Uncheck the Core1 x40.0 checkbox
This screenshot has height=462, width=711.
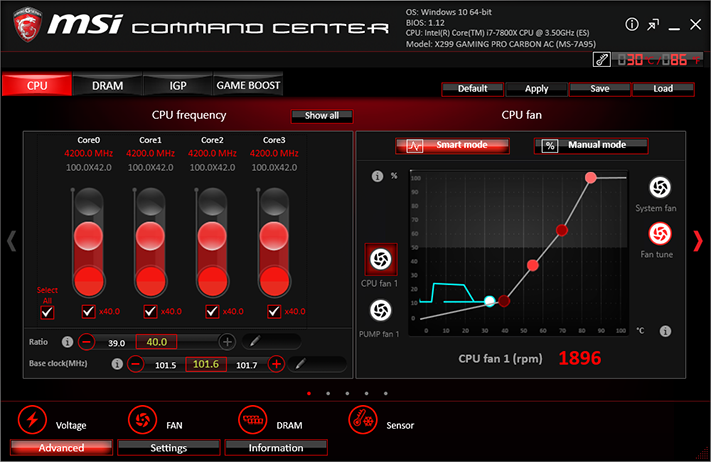point(150,311)
